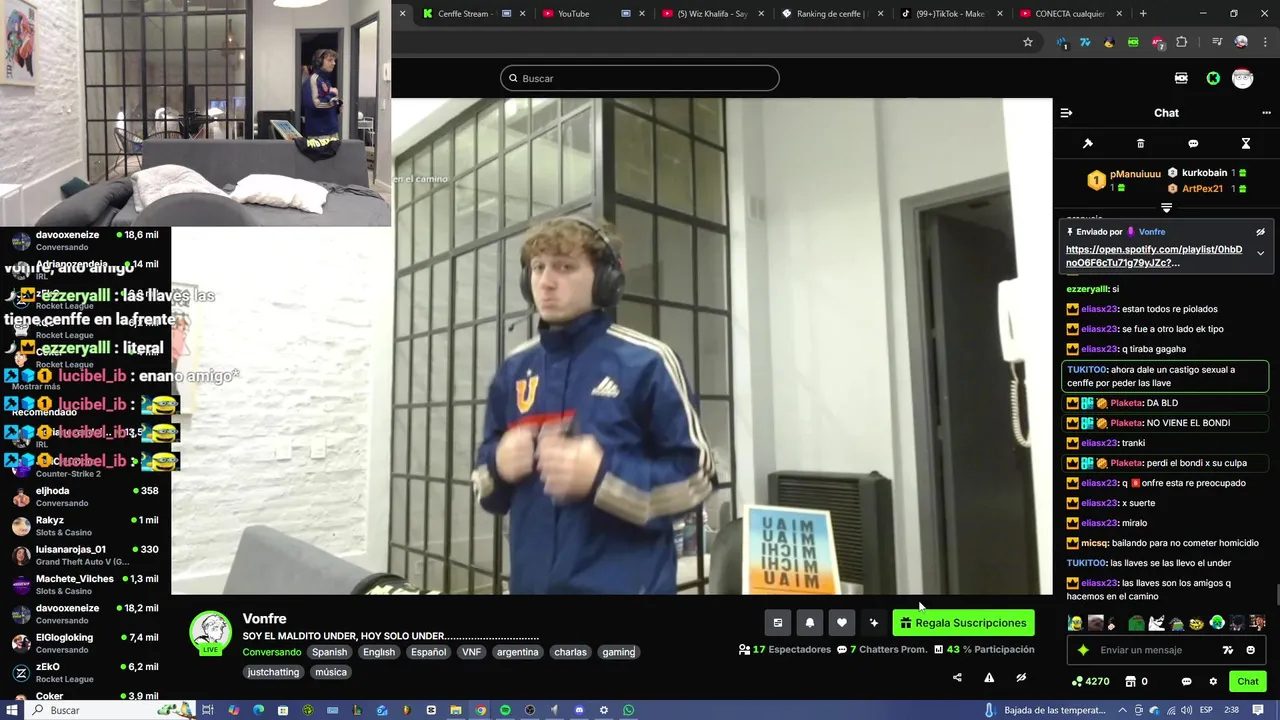Image resolution: width=1280 pixels, height=720 pixels.
Task: Open chat bubble mode icon in toolbar
Action: (1193, 144)
